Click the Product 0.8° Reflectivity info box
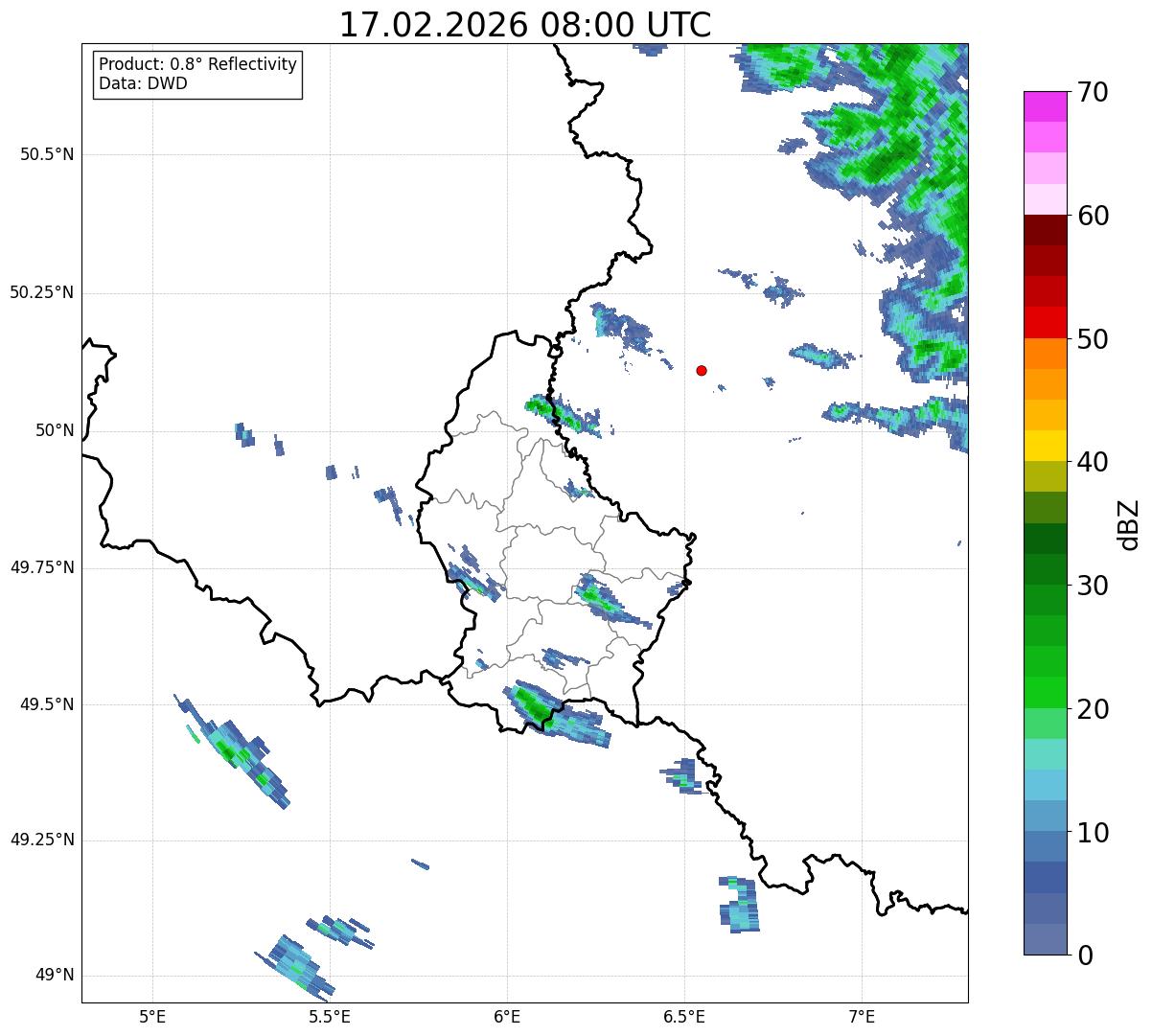The image size is (1152, 1036). pos(198,74)
